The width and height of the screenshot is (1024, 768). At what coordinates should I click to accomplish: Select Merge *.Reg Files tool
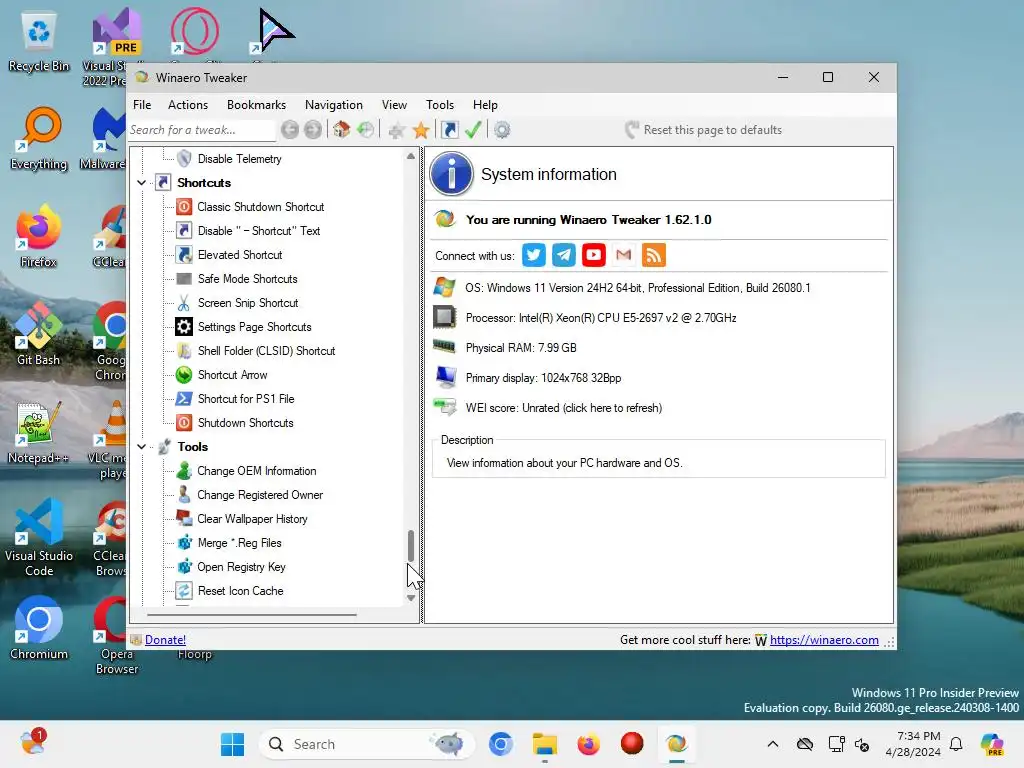pos(239,543)
